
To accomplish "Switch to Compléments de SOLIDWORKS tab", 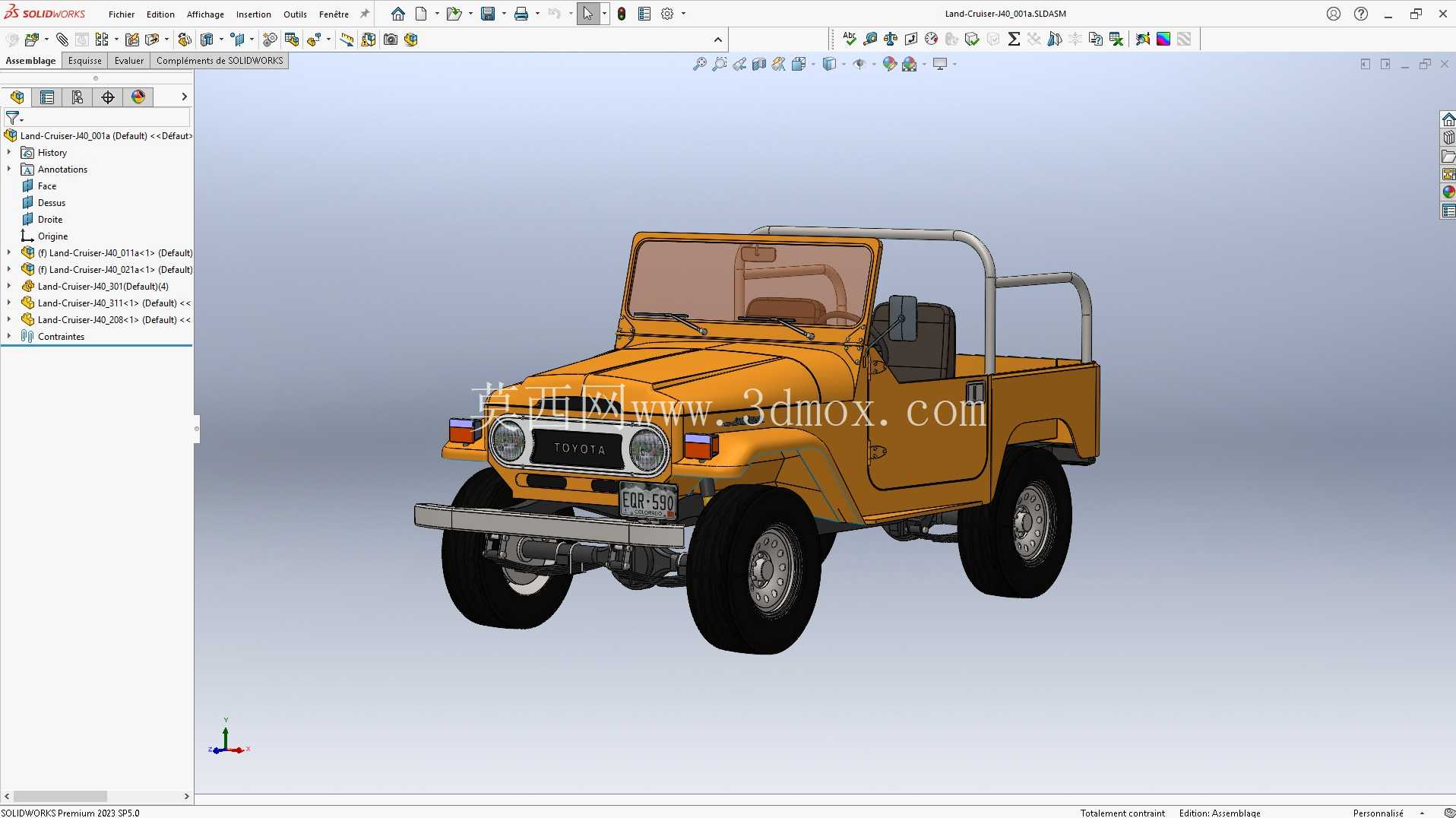I will tap(220, 61).
